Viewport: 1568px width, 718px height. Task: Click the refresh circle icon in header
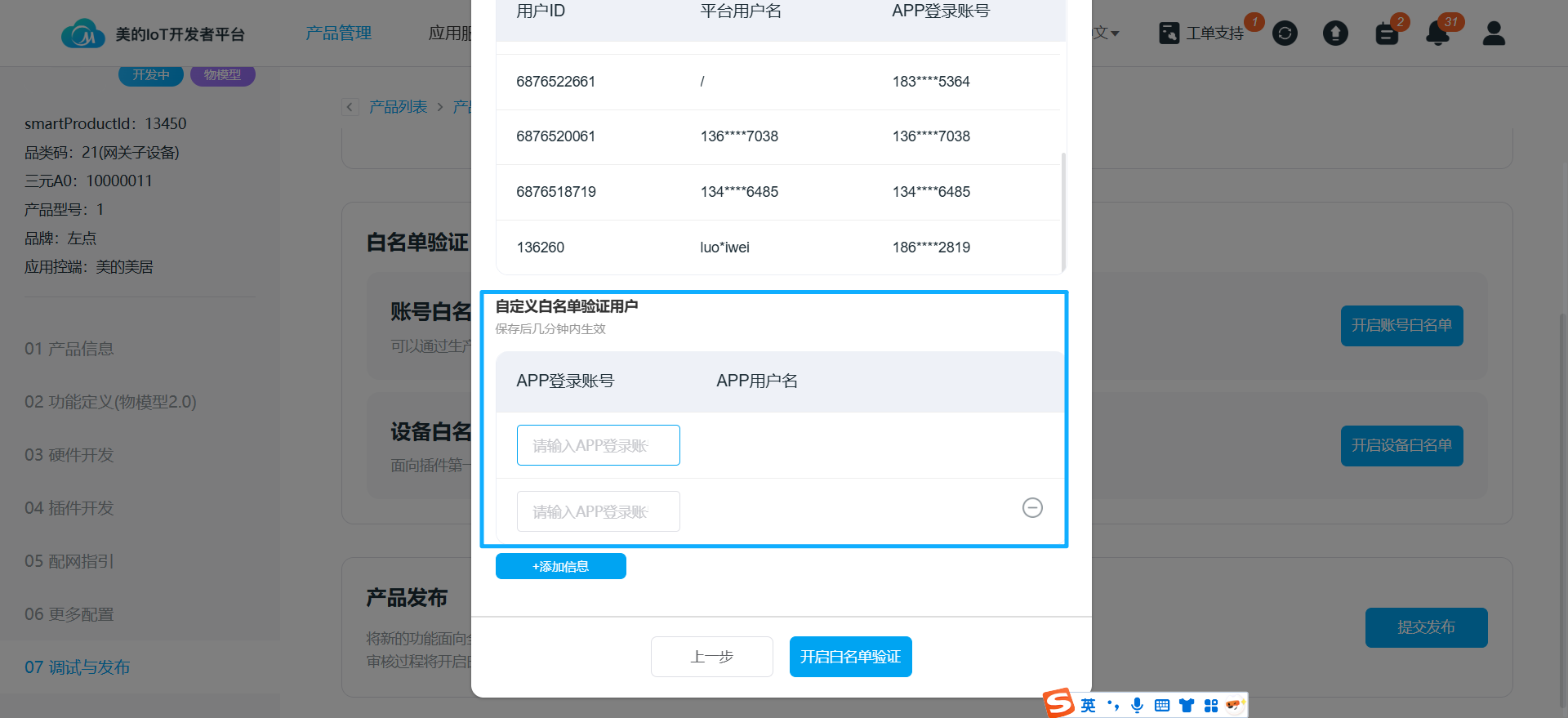(1285, 33)
